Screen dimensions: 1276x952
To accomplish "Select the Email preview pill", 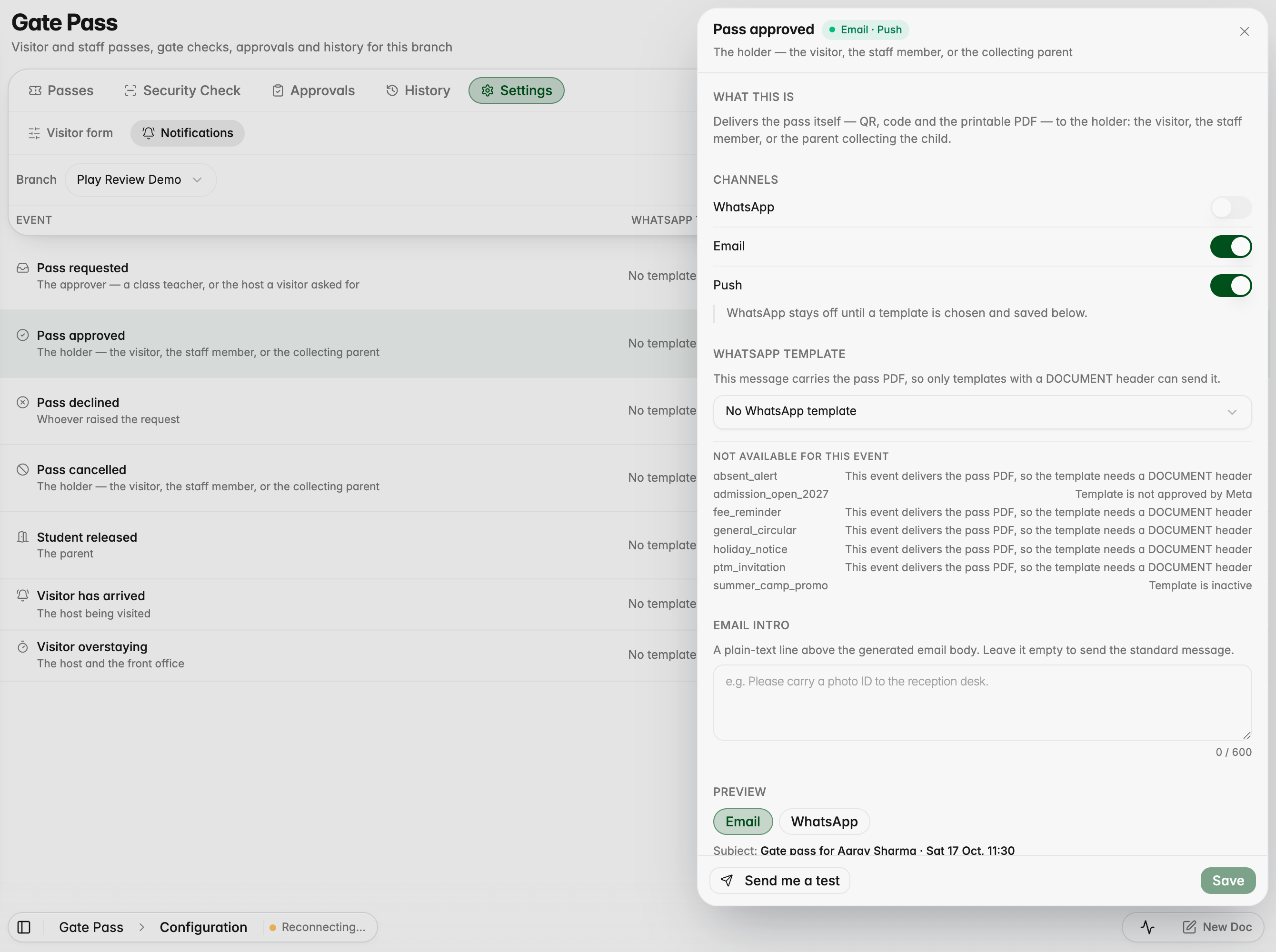I will pyautogui.click(x=743, y=821).
